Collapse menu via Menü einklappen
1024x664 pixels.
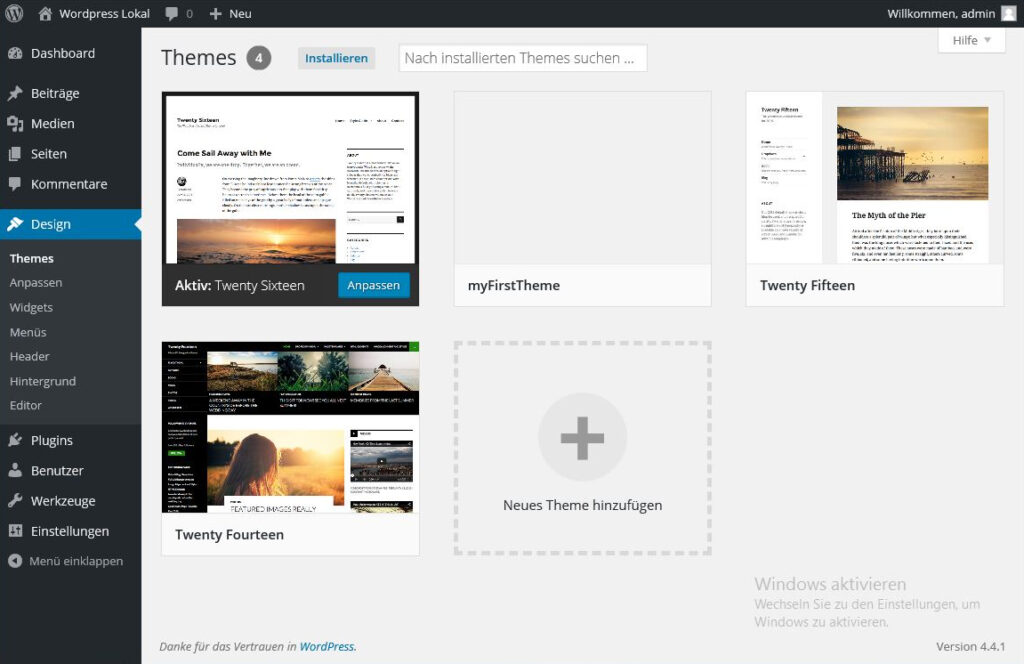point(71,561)
